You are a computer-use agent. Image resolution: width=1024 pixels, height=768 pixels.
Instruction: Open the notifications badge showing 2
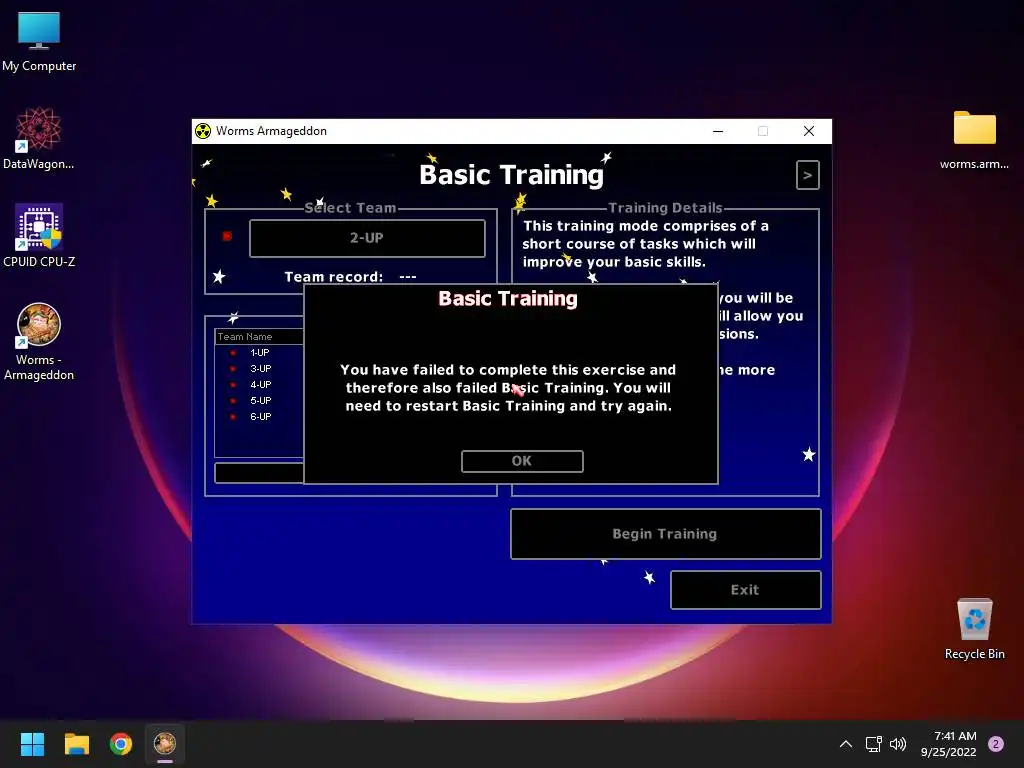(x=996, y=744)
